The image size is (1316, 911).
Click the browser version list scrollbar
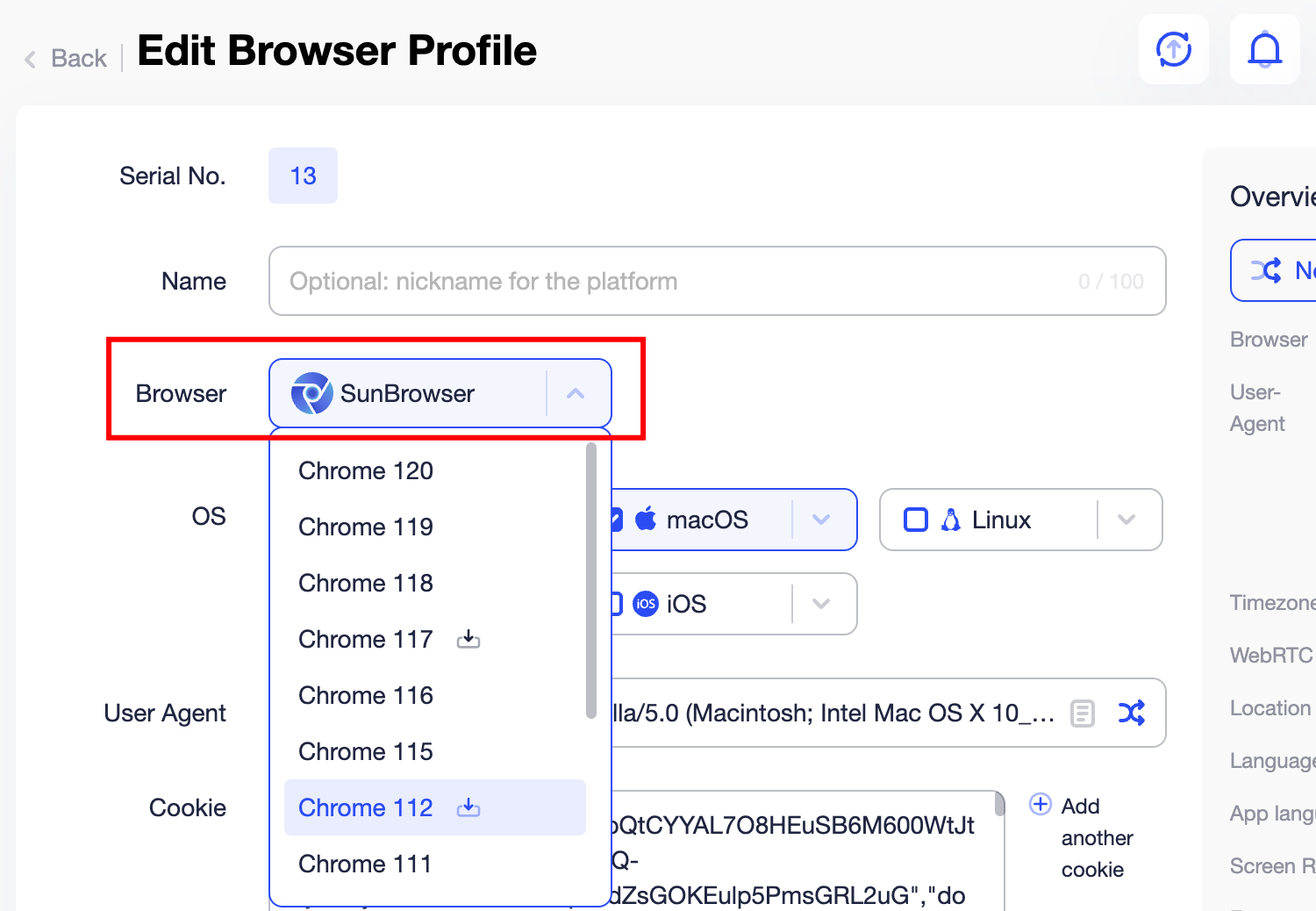click(591, 579)
